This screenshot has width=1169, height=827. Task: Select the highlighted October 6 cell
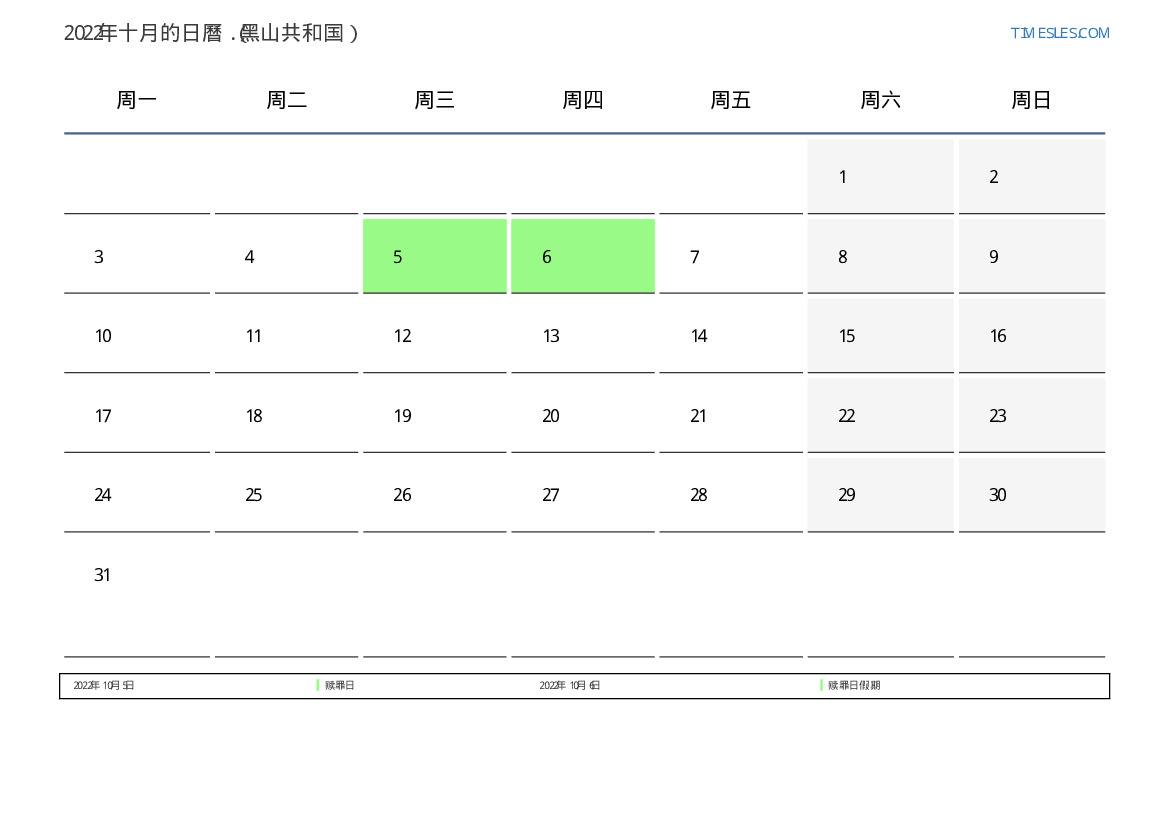(582, 256)
